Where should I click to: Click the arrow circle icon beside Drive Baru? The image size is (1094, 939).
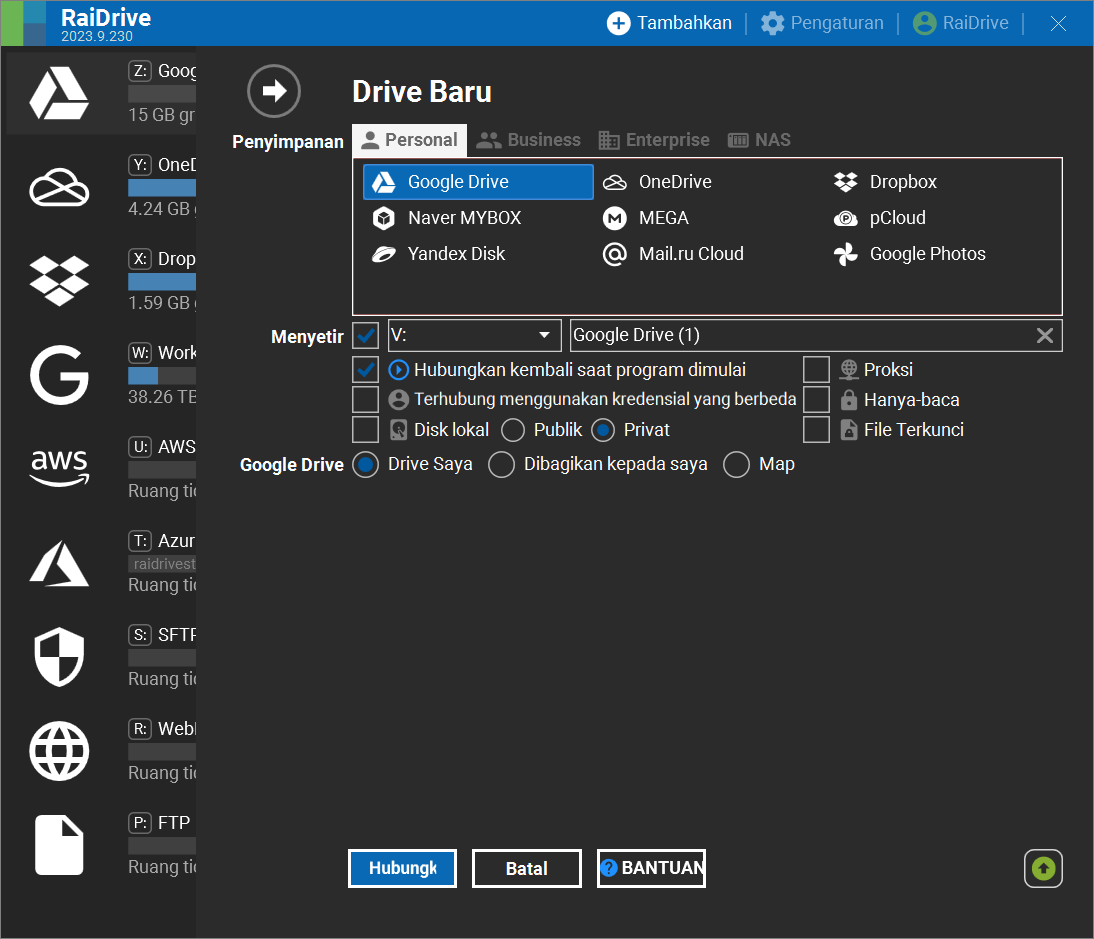coord(274,91)
